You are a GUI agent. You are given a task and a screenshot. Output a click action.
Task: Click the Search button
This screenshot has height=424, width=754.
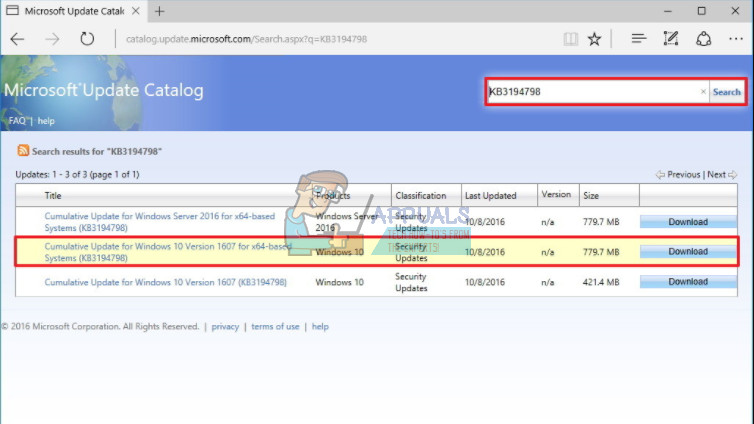click(727, 92)
